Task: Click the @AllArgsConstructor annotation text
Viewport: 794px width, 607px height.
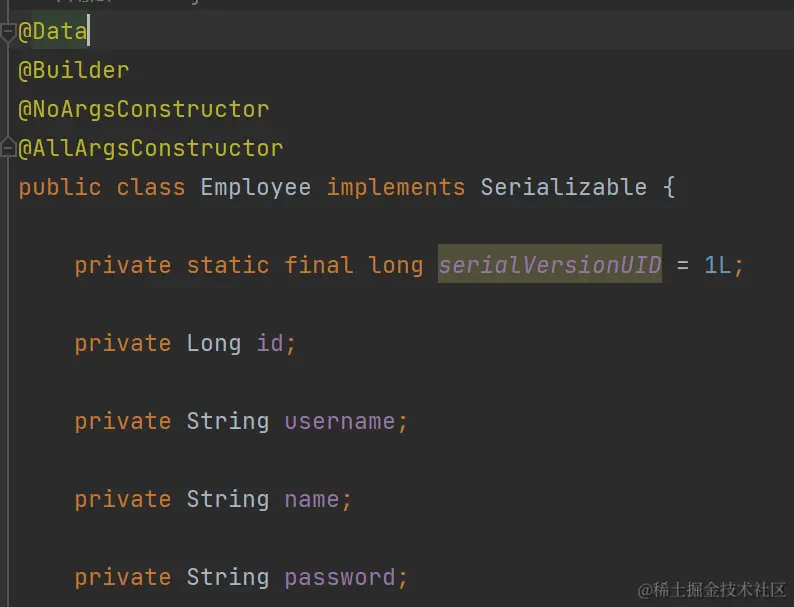Action: click(151, 148)
